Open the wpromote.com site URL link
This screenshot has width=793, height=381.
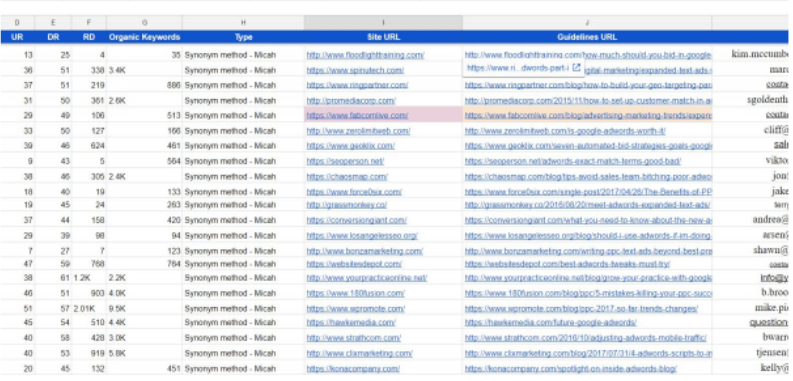[356, 309]
